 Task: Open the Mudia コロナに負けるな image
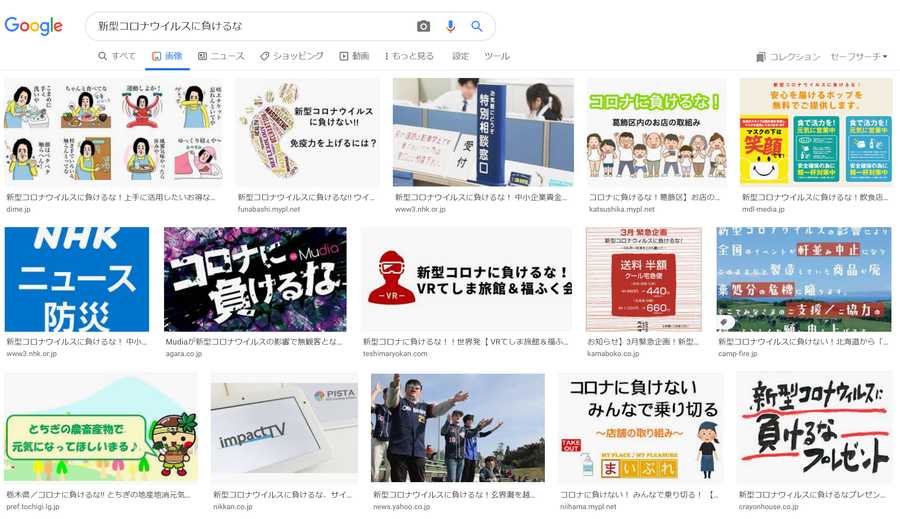click(255, 280)
